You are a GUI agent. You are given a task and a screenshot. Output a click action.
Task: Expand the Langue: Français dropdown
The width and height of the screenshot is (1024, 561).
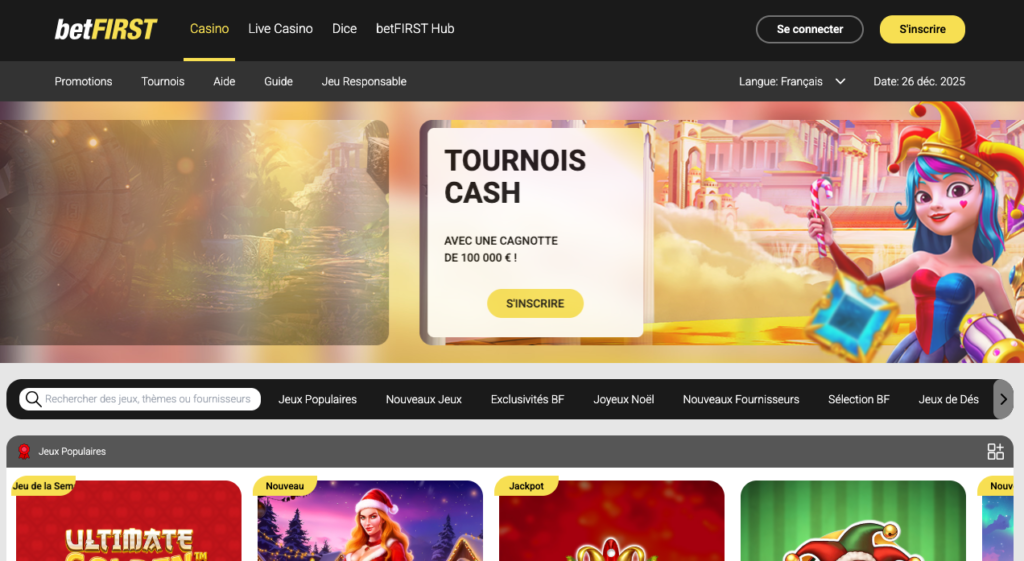tap(792, 82)
